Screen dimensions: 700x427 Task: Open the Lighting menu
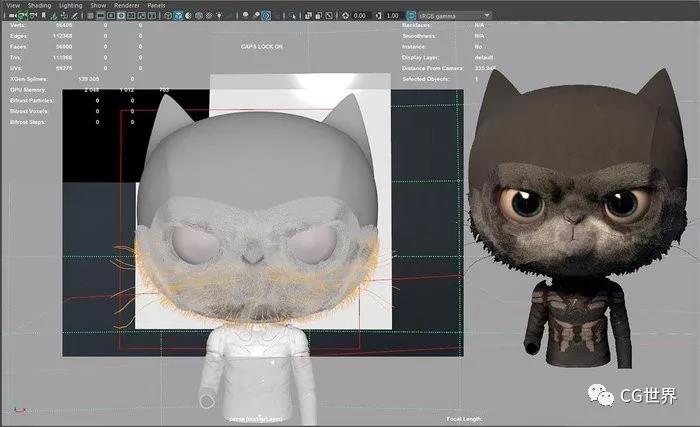tap(71, 5)
